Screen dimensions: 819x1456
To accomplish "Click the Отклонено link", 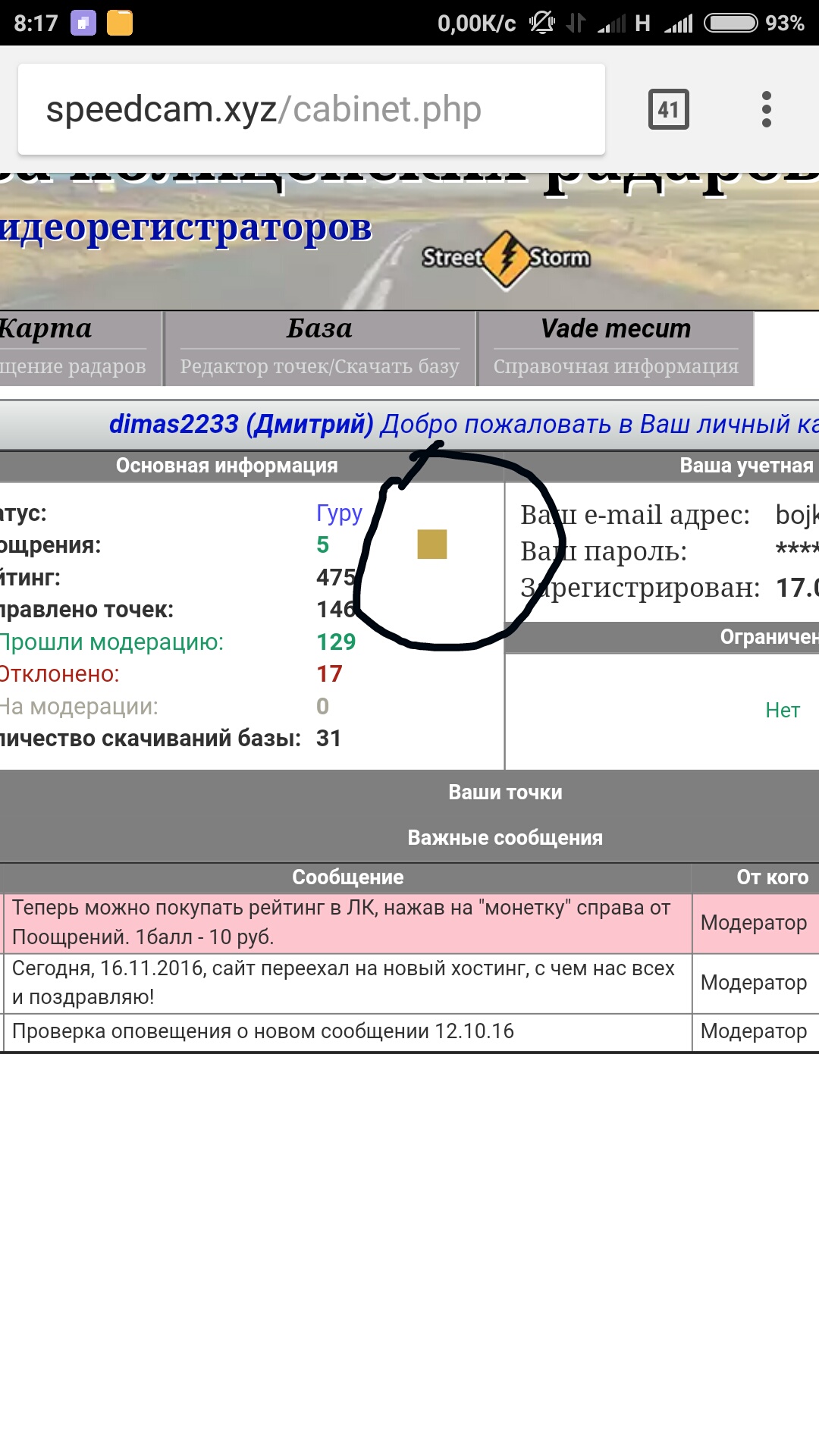I will point(59,674).
